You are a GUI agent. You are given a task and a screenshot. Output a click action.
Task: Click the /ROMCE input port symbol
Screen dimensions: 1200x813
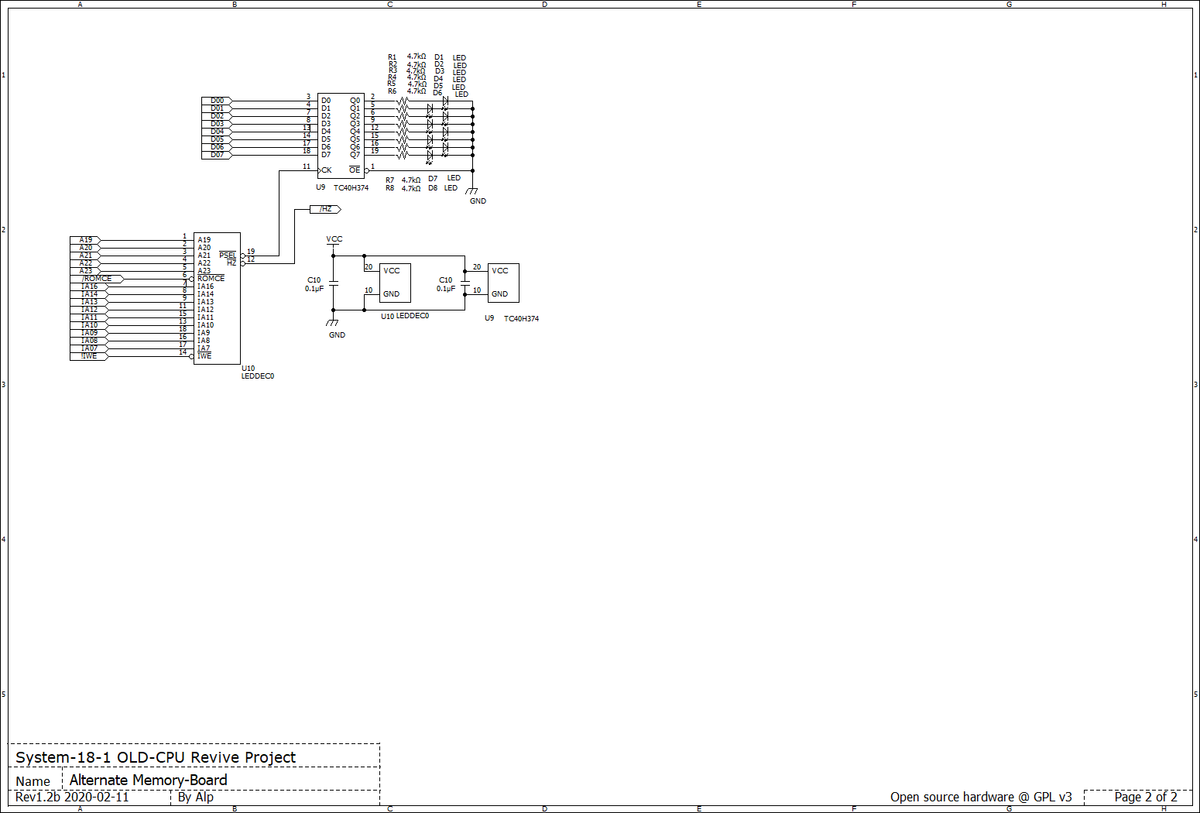pos(97,279)
